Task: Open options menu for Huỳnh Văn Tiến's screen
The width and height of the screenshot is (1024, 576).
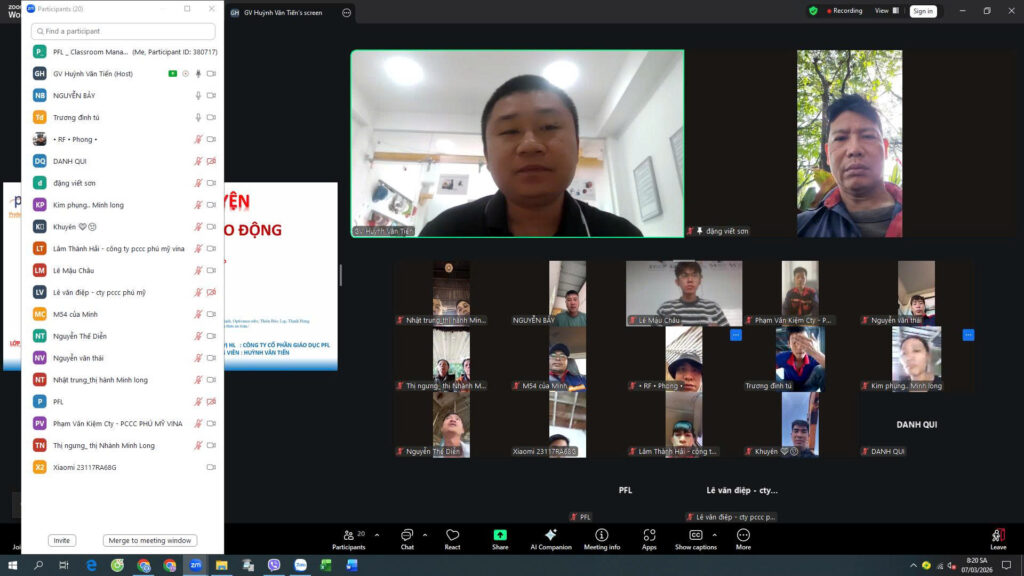Action: point(346,13)
